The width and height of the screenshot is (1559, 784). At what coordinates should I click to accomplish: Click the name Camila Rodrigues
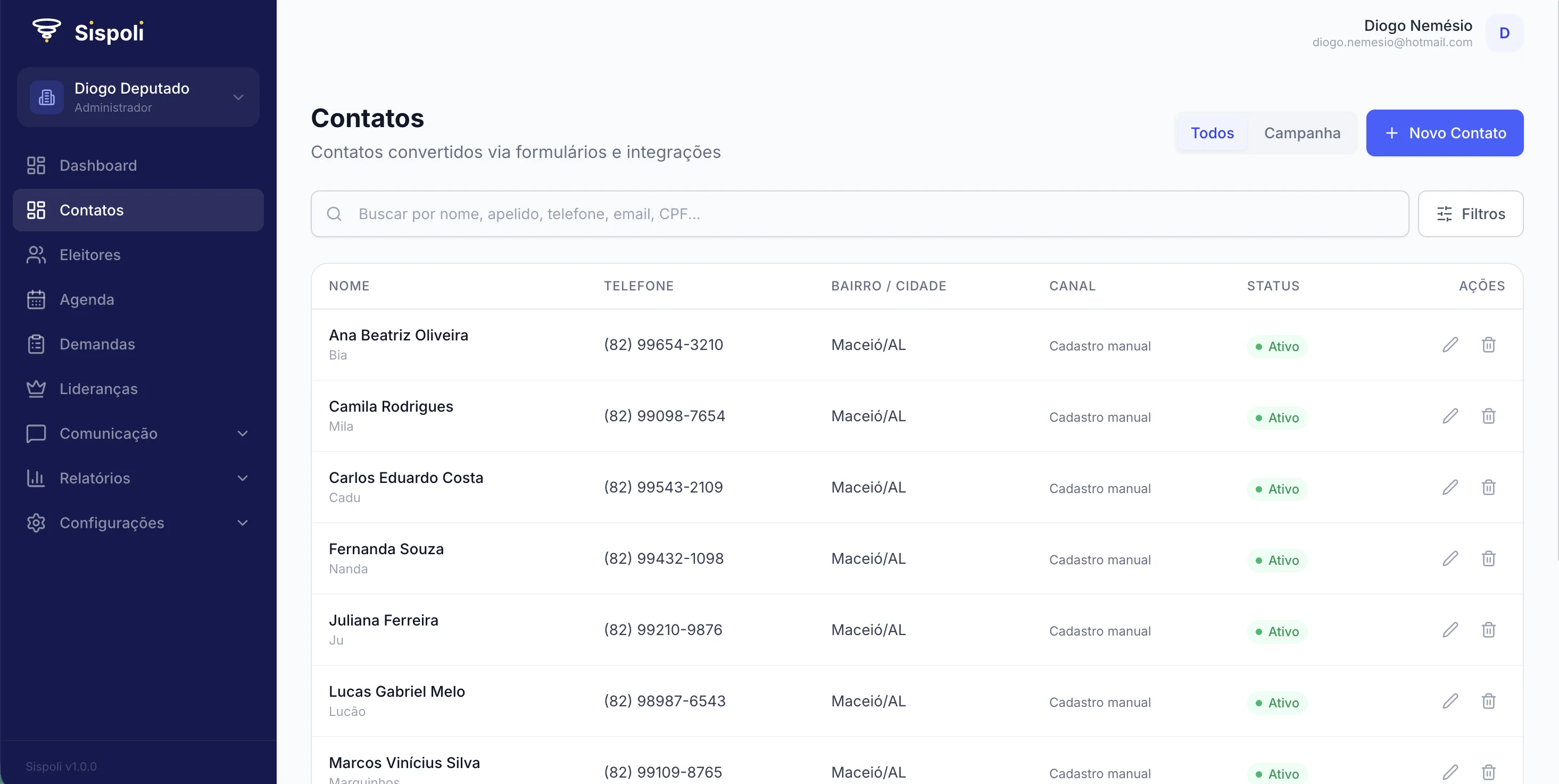pos(391,406)
